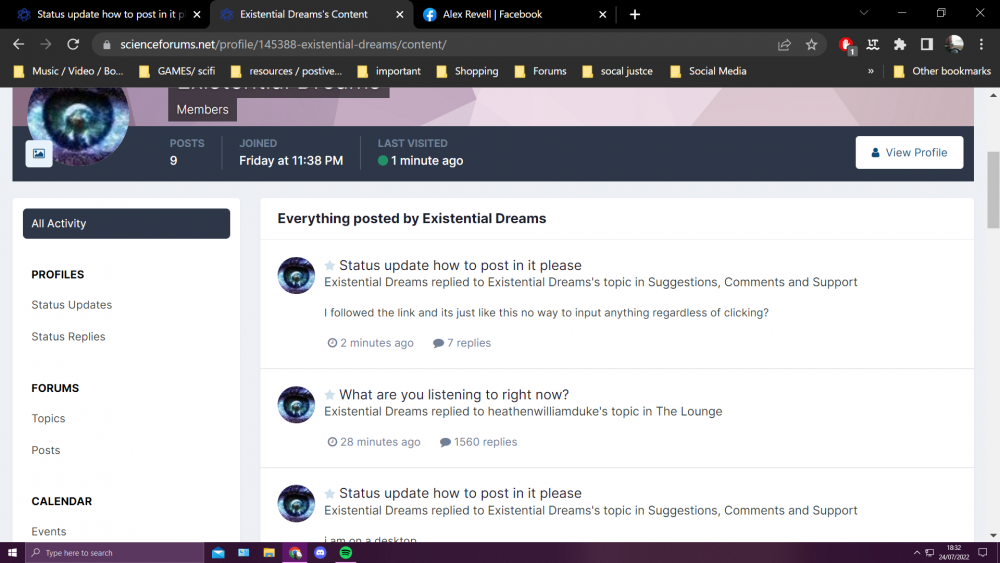Open the AdBlock extension icon

point(846,45)
